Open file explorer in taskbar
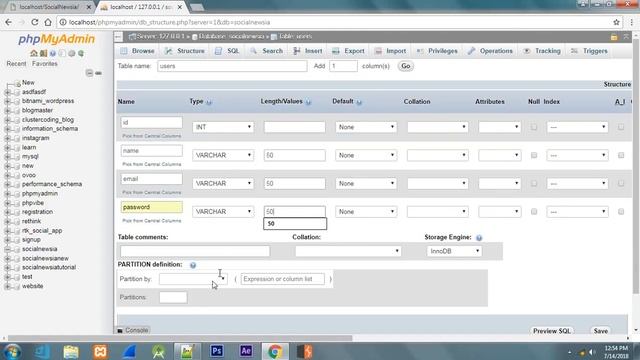 (71, 351)
